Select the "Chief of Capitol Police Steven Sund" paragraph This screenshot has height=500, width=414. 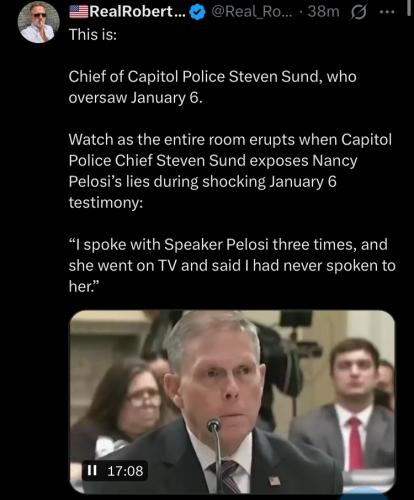point(212,87)
